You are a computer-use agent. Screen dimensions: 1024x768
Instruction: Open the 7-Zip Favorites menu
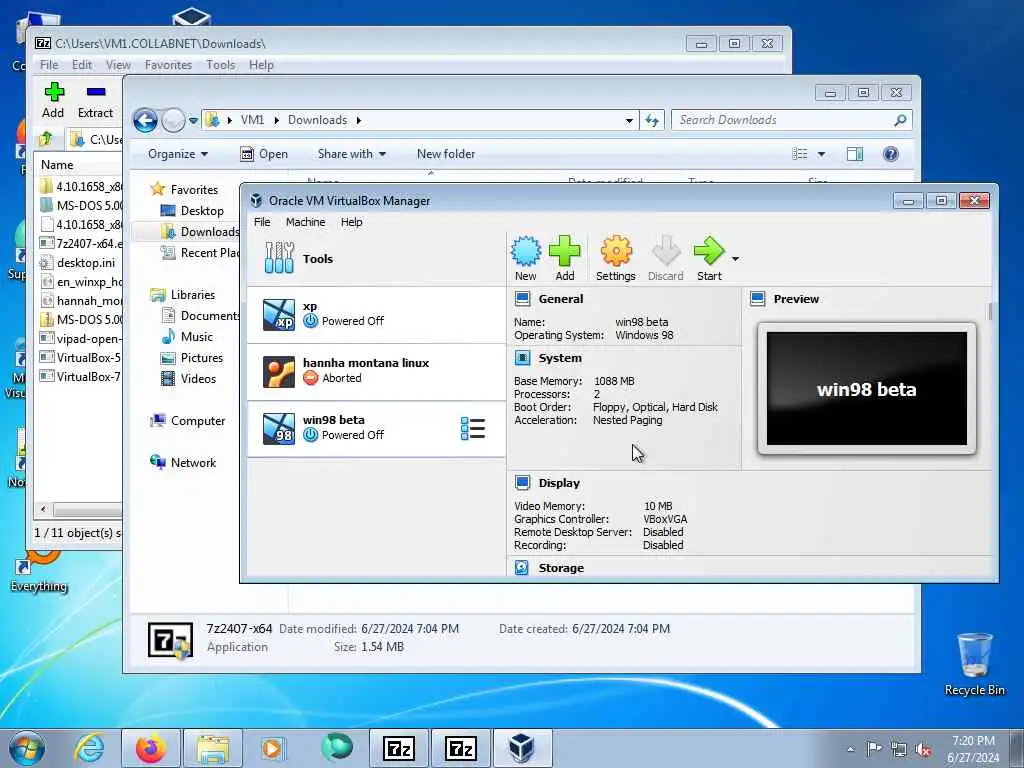[168, 65]
